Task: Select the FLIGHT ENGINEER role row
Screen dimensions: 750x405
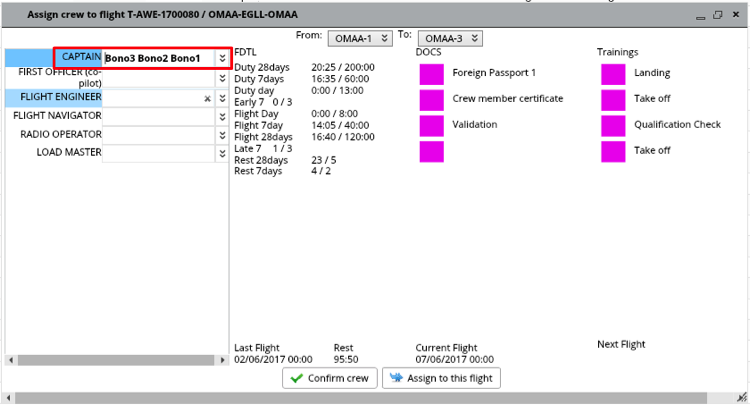Action: 54,98
